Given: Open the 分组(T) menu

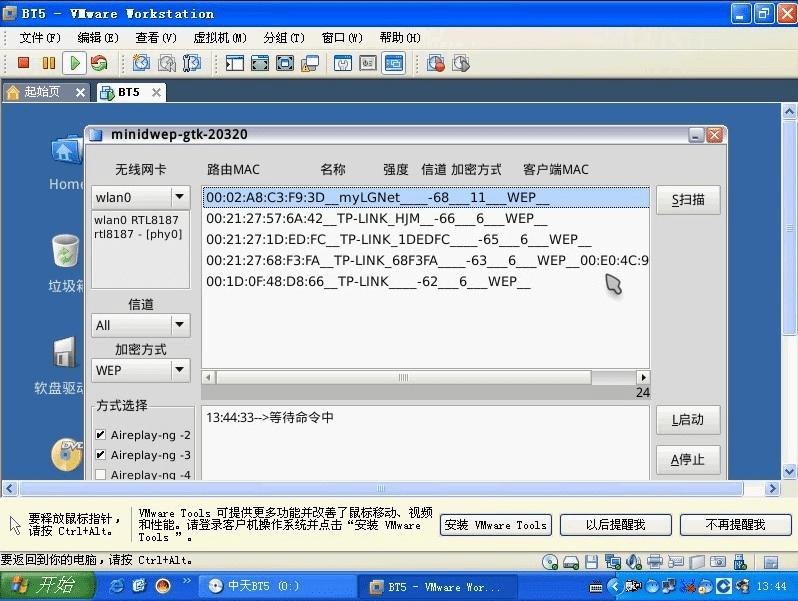Looking at the screenshot, I should click(x=284, y=38).
